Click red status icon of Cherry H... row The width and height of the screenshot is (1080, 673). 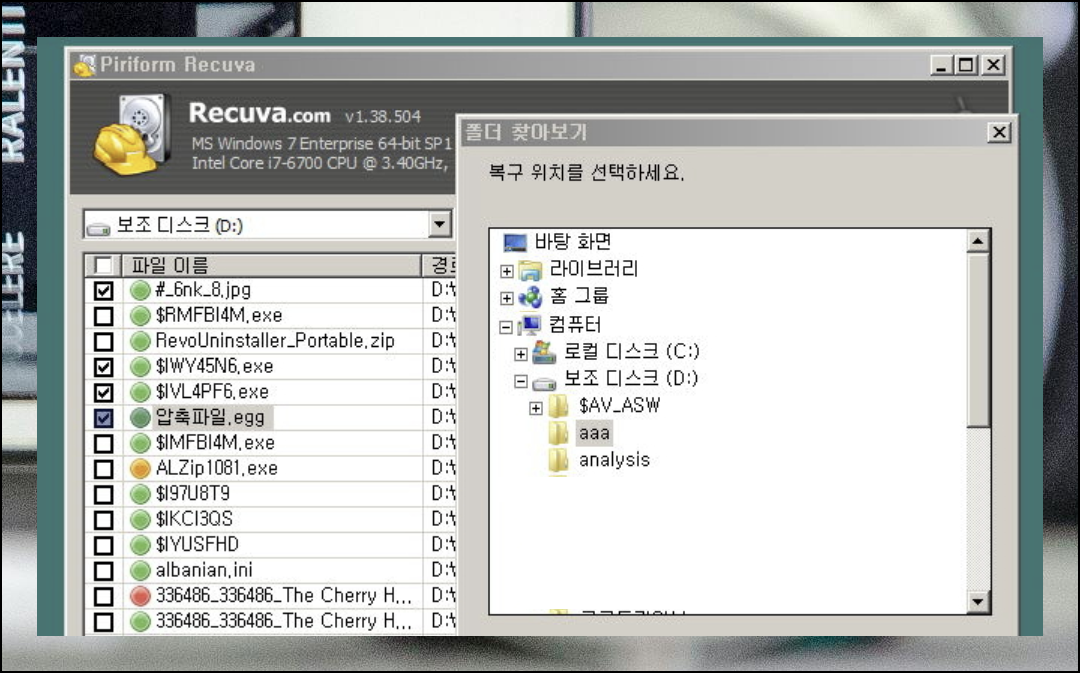[140, 596]
